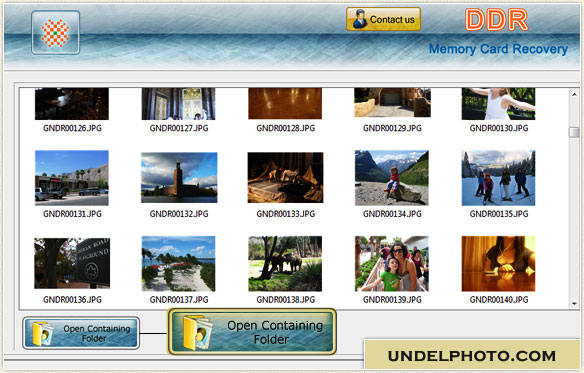
Task: Select thumbnail GNDR00128.JPG
Action: [285, 104]
